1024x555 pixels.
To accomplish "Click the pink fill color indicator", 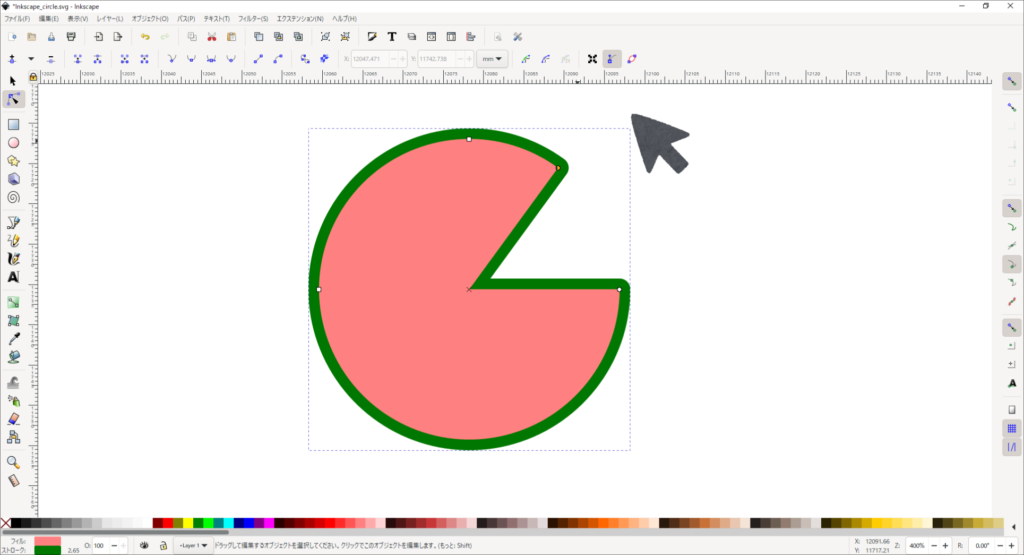I will [x=47, y=541].
